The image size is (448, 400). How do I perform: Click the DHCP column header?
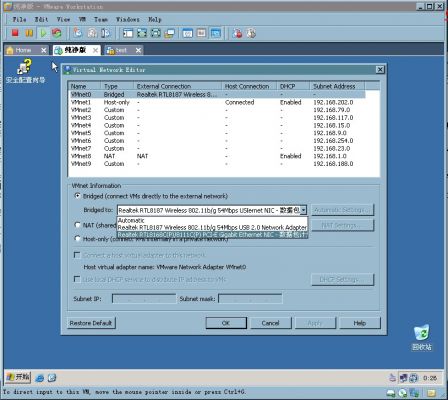pos(293,86)
